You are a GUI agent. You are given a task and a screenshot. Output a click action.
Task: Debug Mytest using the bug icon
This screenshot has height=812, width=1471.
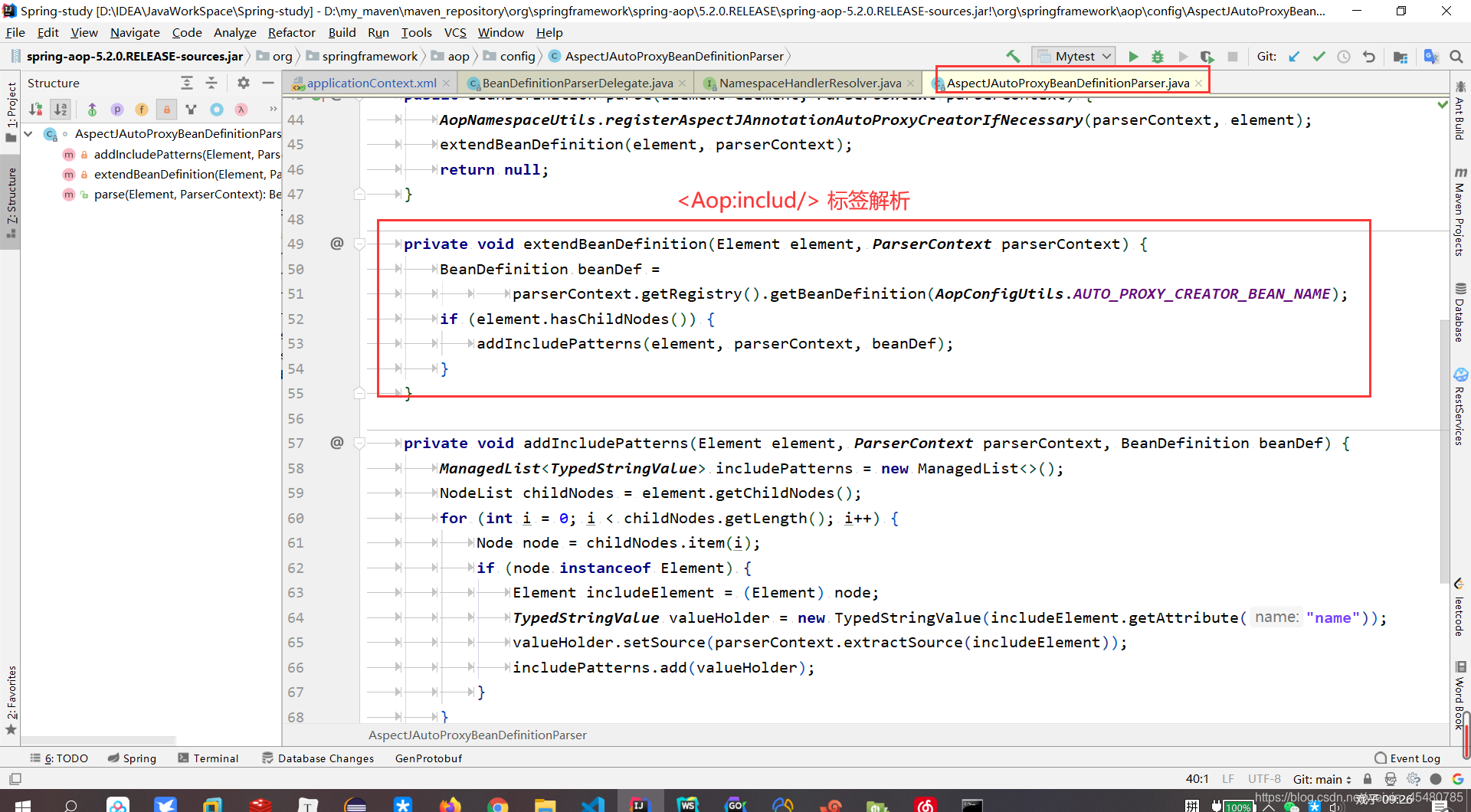pos(1158,57)
